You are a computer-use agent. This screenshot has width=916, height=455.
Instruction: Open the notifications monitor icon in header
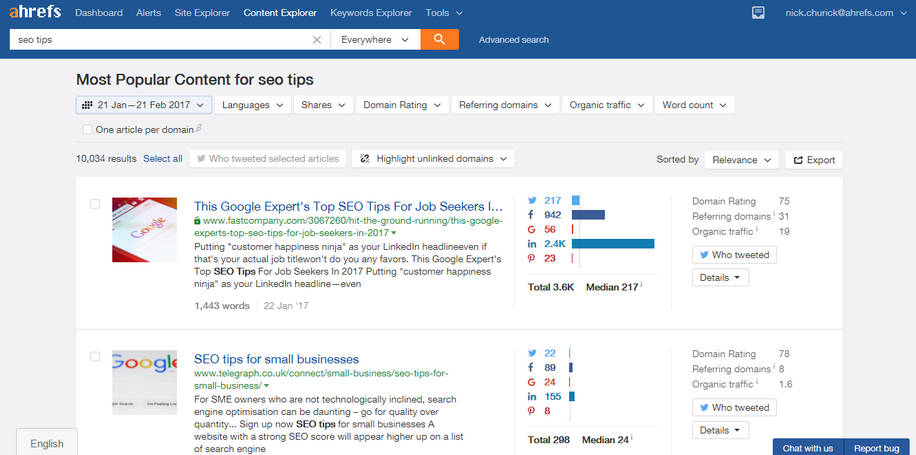[x=758, y=13]
